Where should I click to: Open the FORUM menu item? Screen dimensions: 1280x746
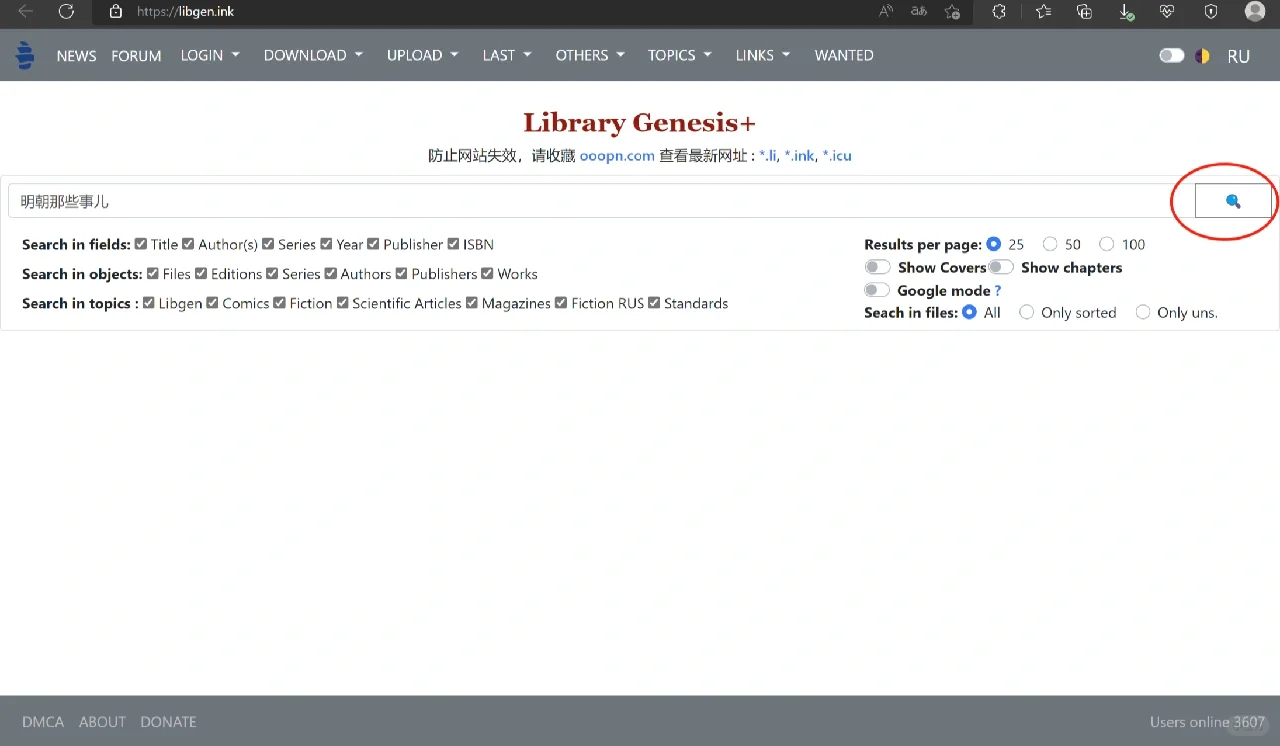136,56
